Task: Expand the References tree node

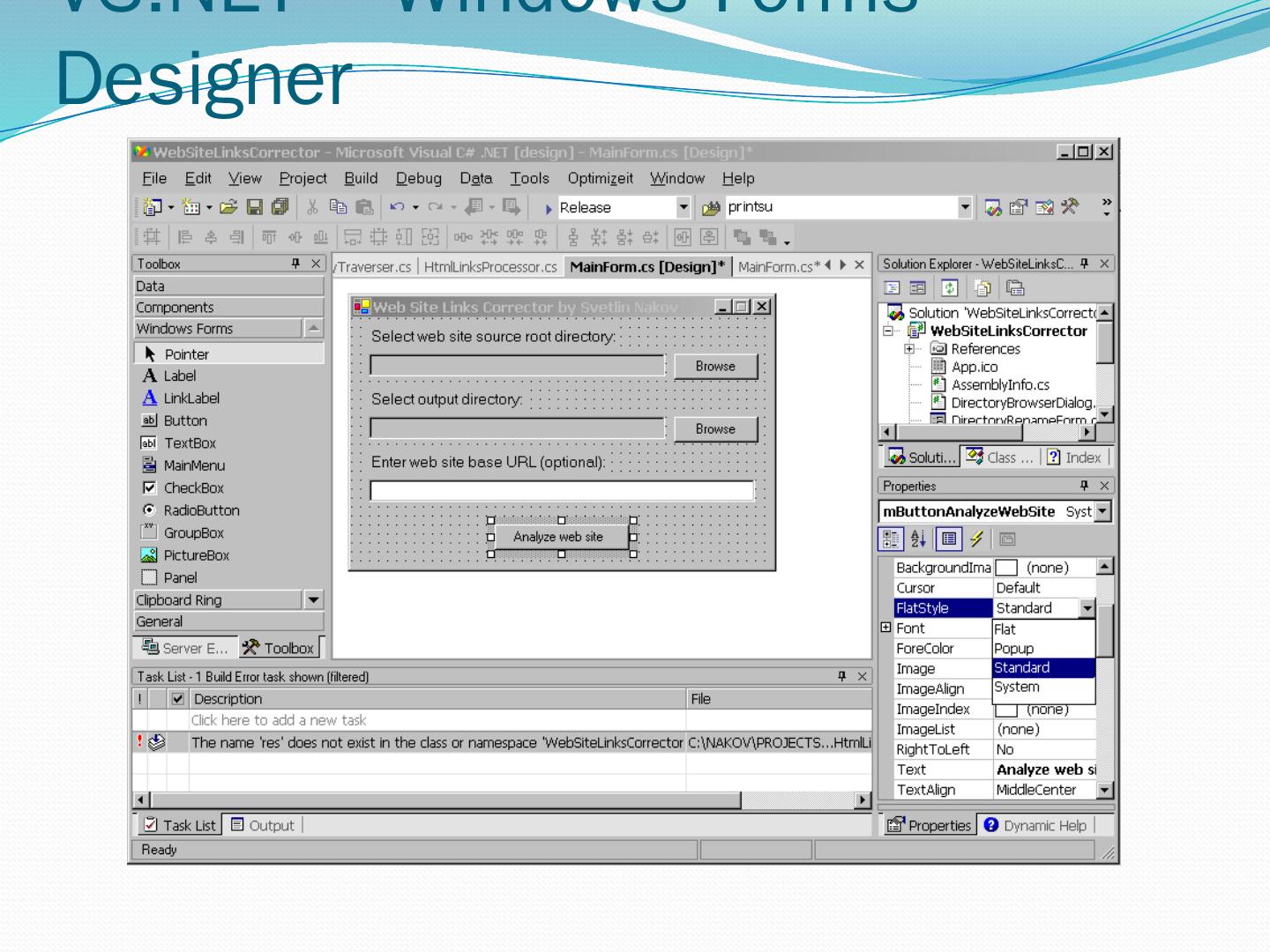Action: click(x=909, y=349)
